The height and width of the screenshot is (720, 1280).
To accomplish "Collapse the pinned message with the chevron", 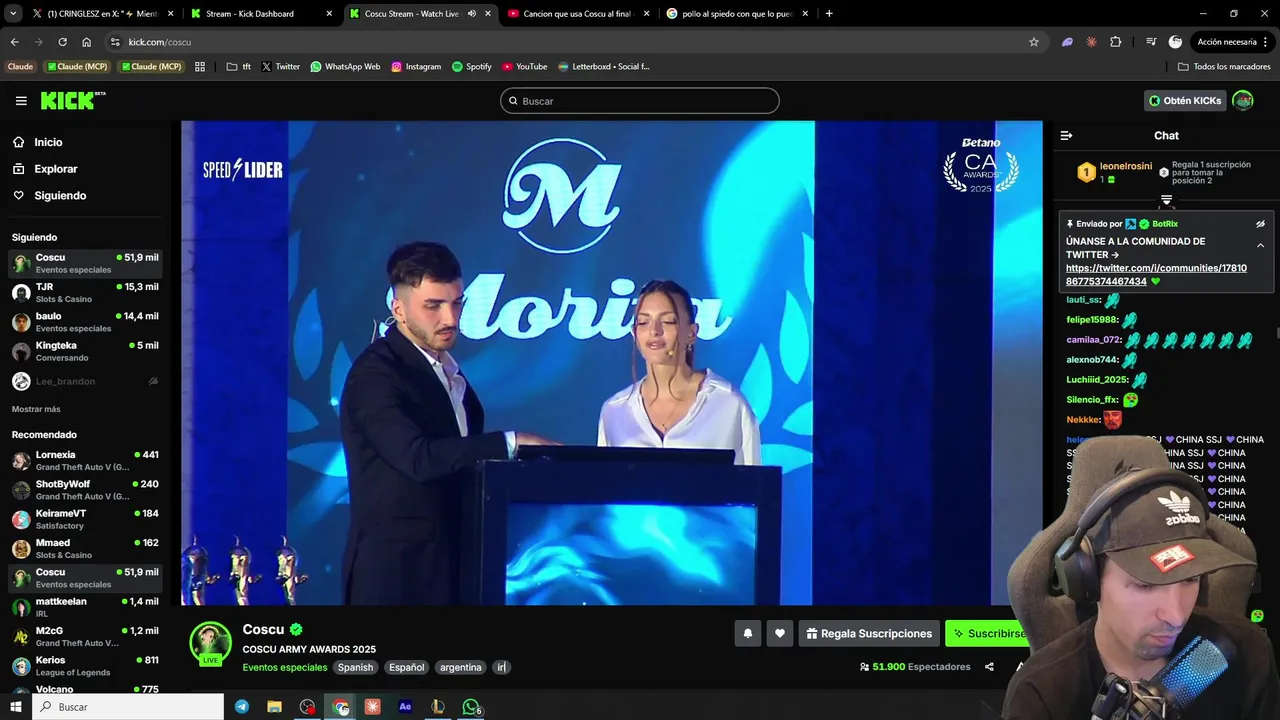I will pos(1260,245).
